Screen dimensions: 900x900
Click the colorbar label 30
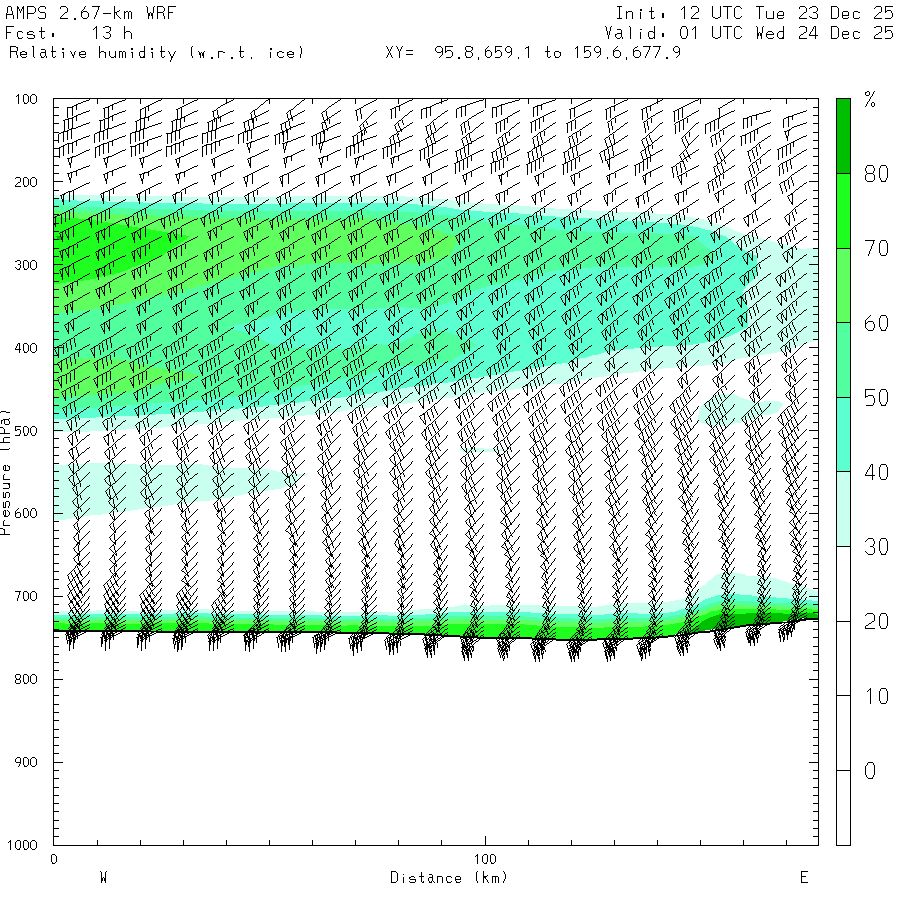pyautogui.click(x=876, y=547)
